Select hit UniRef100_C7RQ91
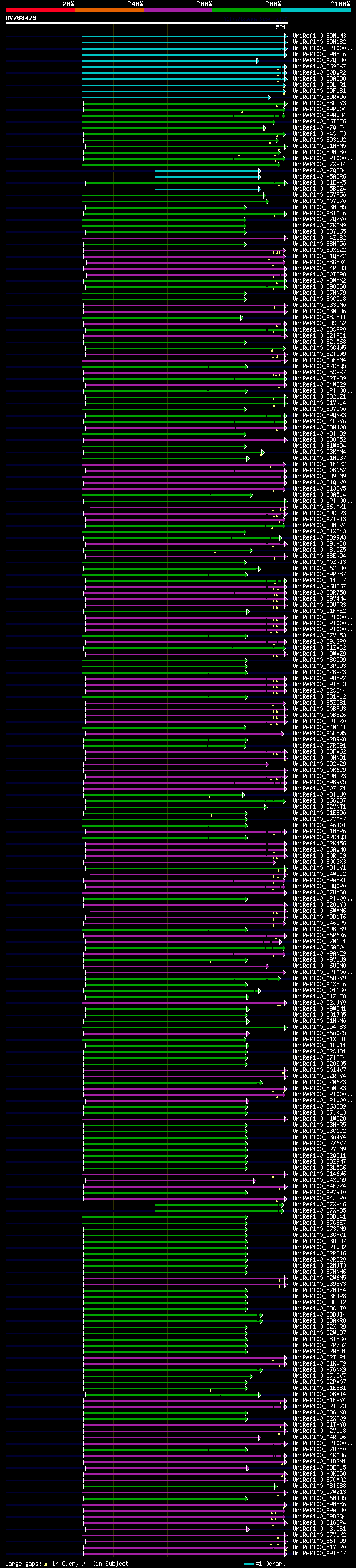This screenshot has width=356, height=1568. (319, 746)
